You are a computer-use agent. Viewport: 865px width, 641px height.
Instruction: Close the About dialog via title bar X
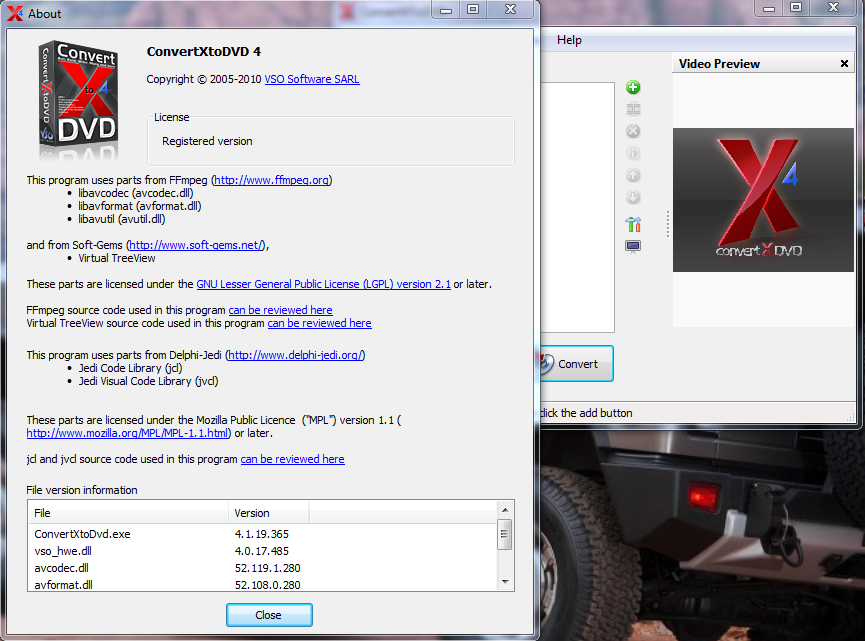pyautogui.click(x=510, y=9)
